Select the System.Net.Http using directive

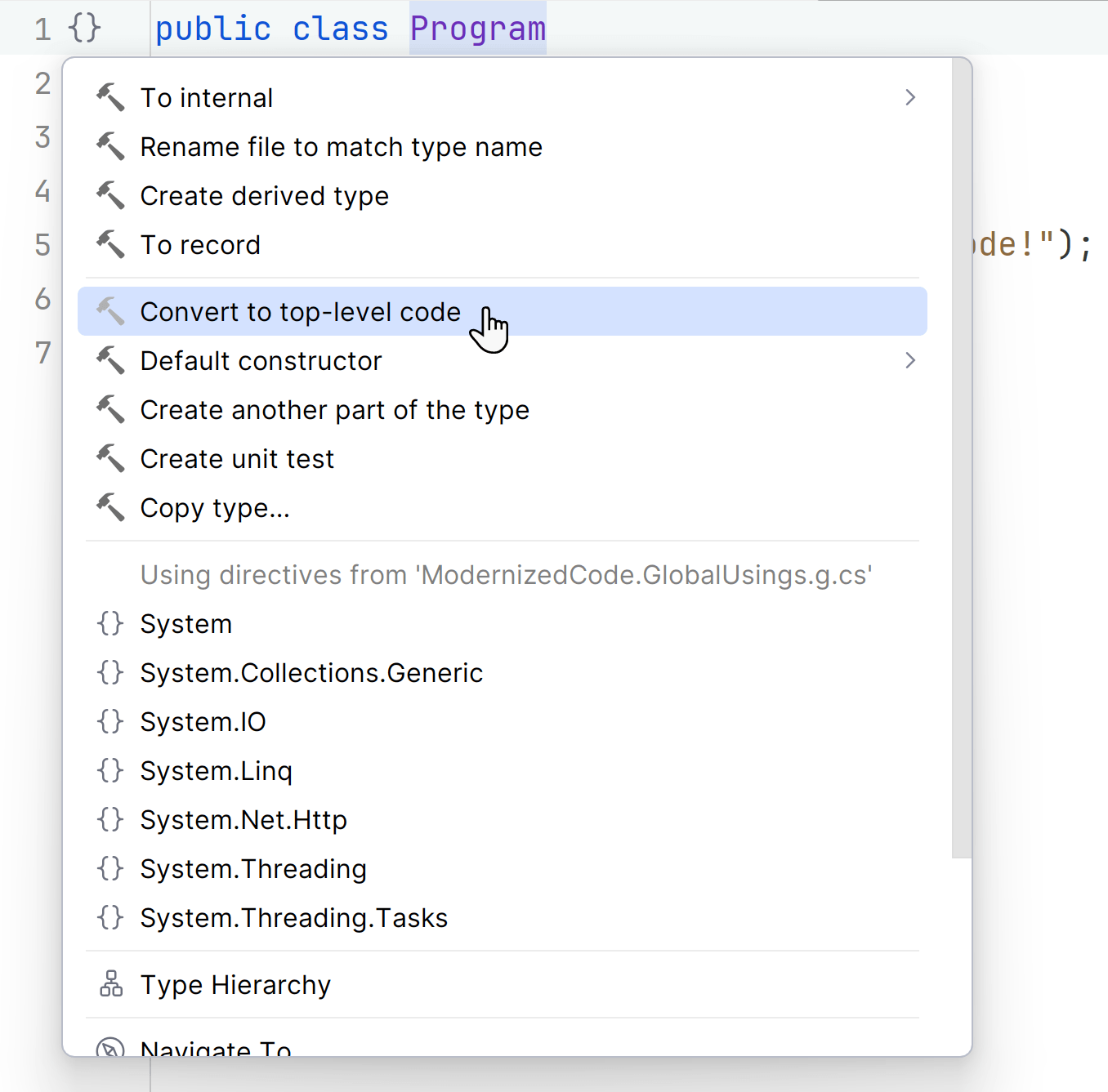(x=243, y=820)
